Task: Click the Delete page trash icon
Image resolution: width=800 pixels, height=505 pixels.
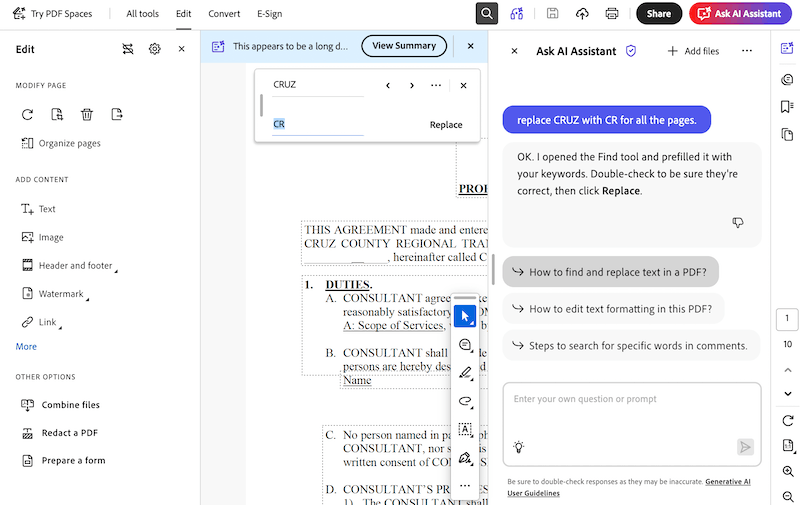Action: click(x=87, y=114)
